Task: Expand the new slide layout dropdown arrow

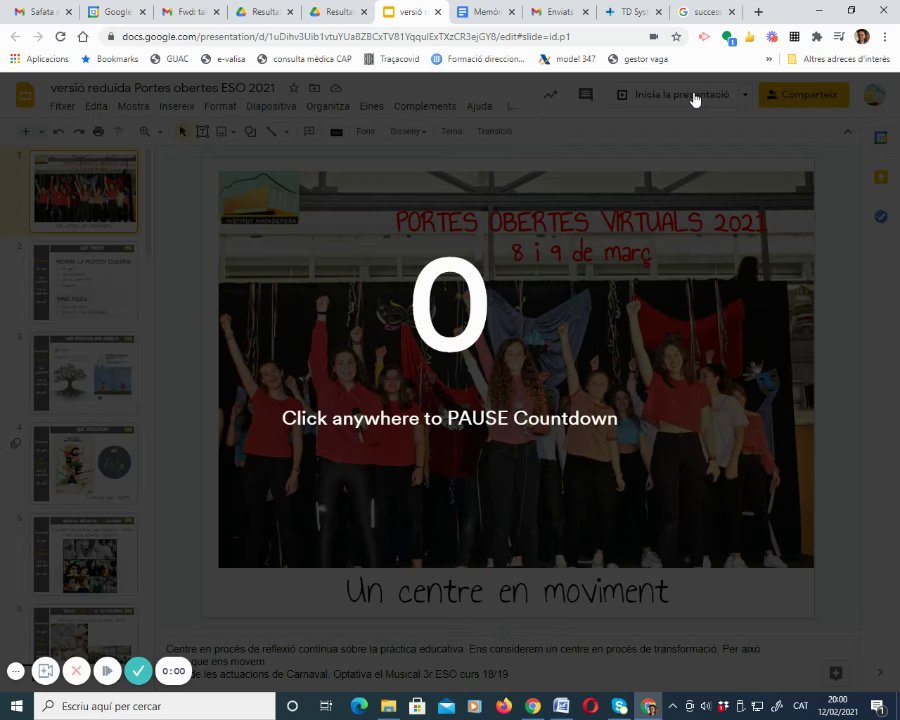Action: point(41,131)
